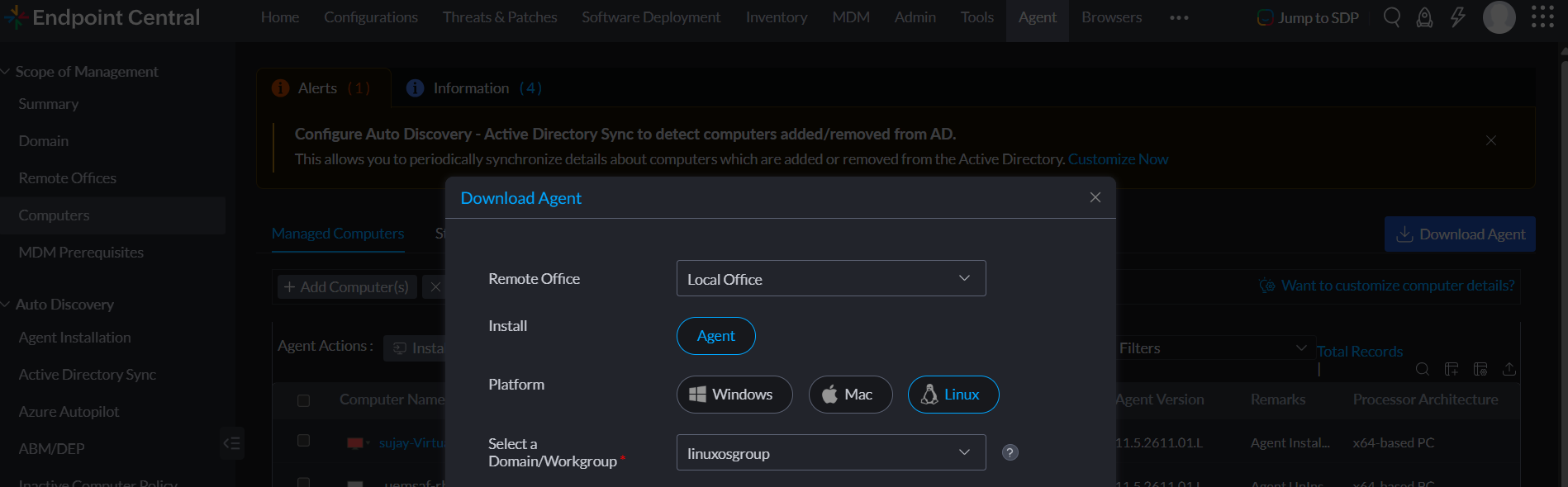Click the X button beside Add Computer(s)
The height and width of the screenshot is (487, 1568).
pos(435,286)
